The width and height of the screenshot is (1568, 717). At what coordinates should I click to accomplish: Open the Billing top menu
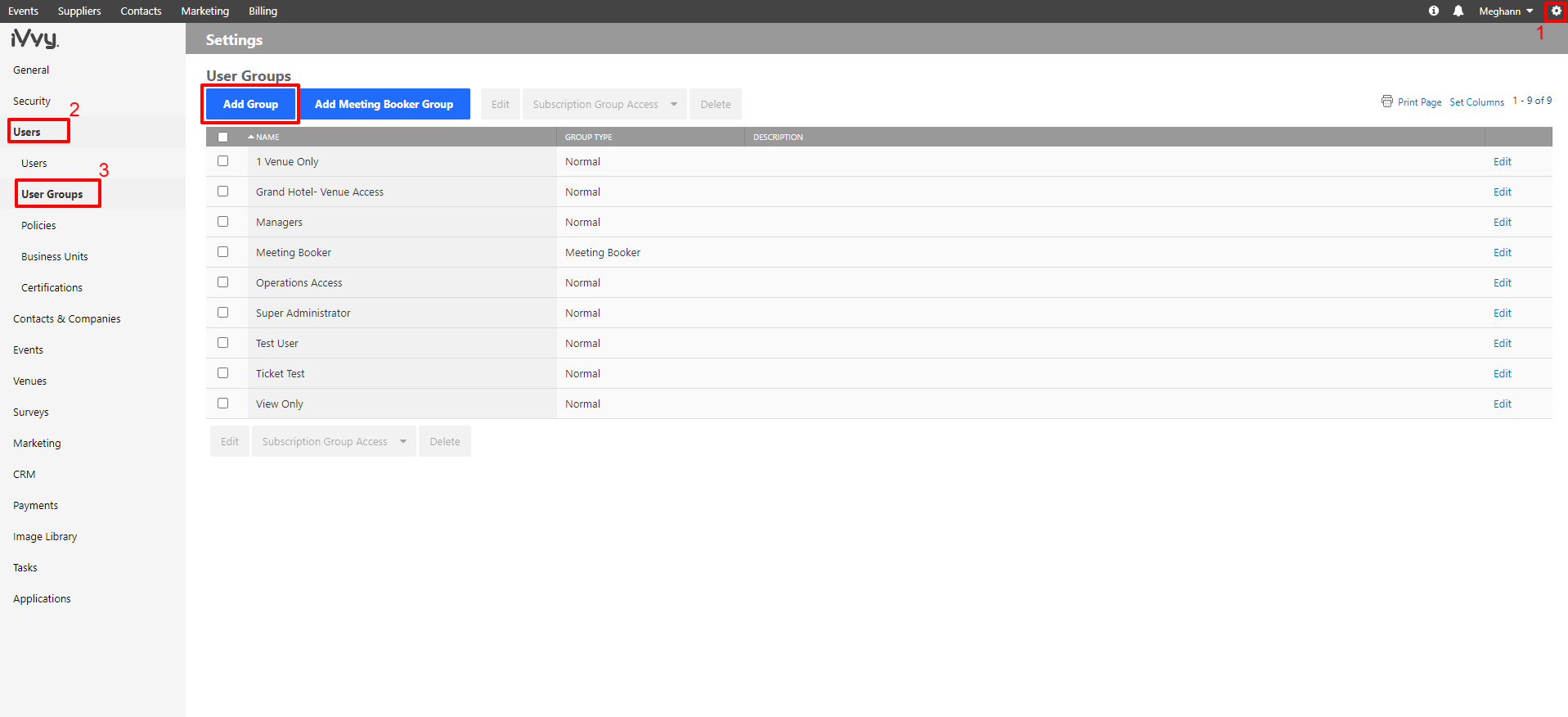(263, 11)
